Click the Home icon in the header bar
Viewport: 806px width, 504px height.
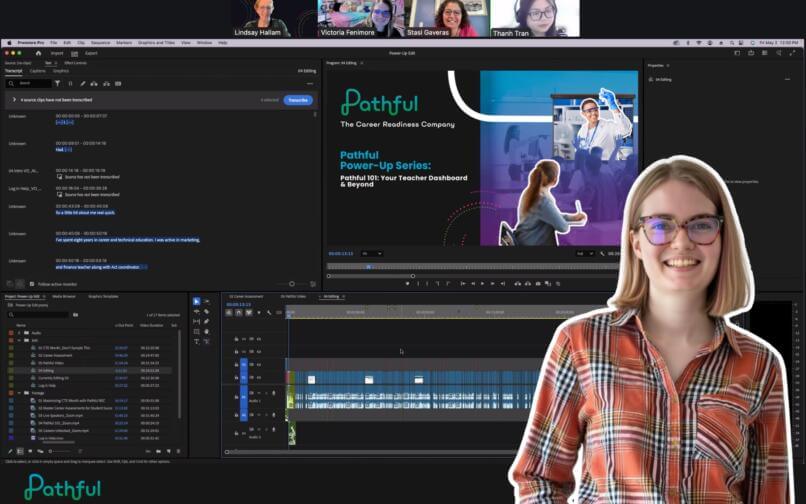tap(38, 53)
